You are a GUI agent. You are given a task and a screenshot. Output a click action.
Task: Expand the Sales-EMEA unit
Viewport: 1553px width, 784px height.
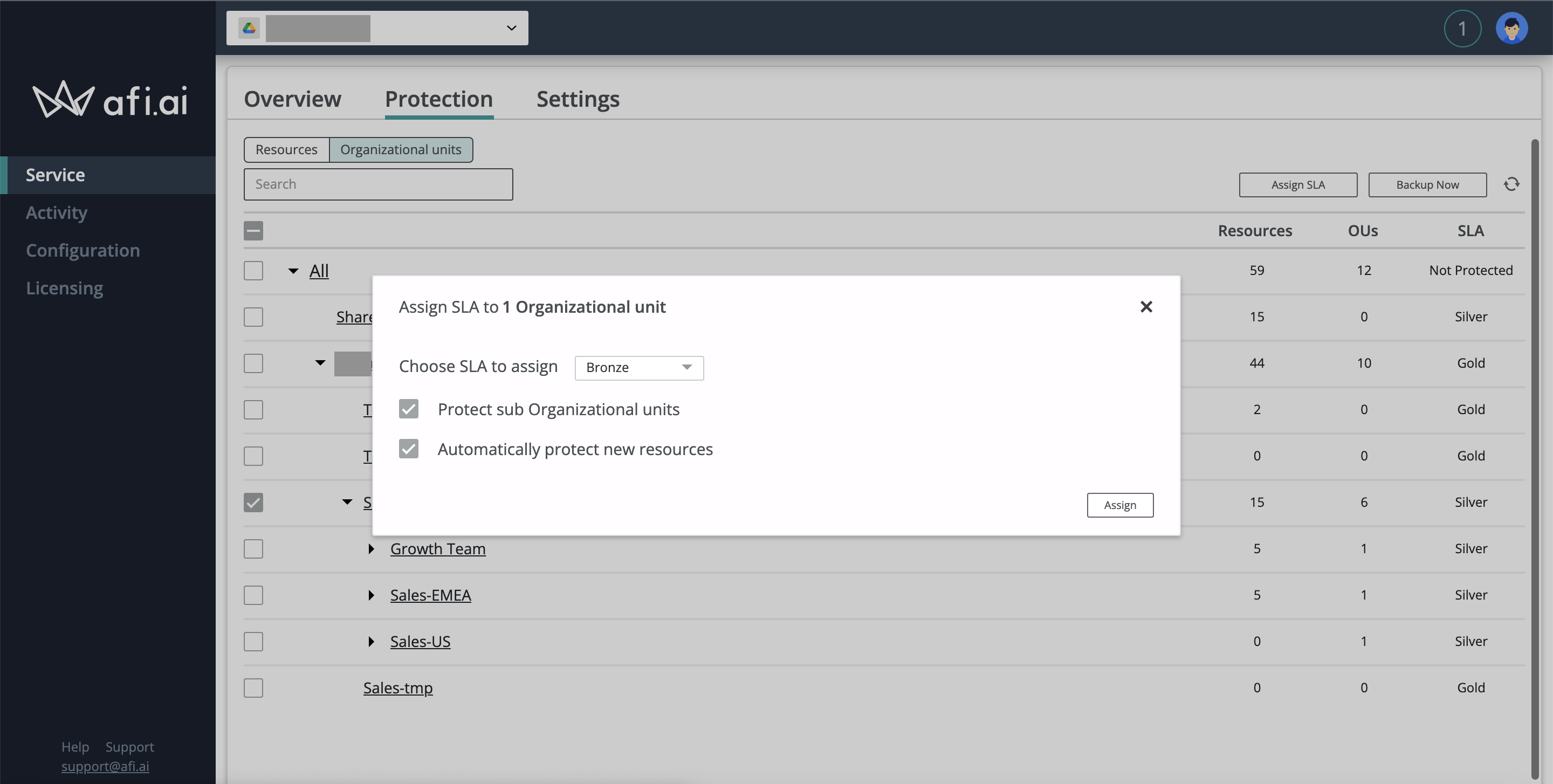pyautogui.click(x=372, y=595)
